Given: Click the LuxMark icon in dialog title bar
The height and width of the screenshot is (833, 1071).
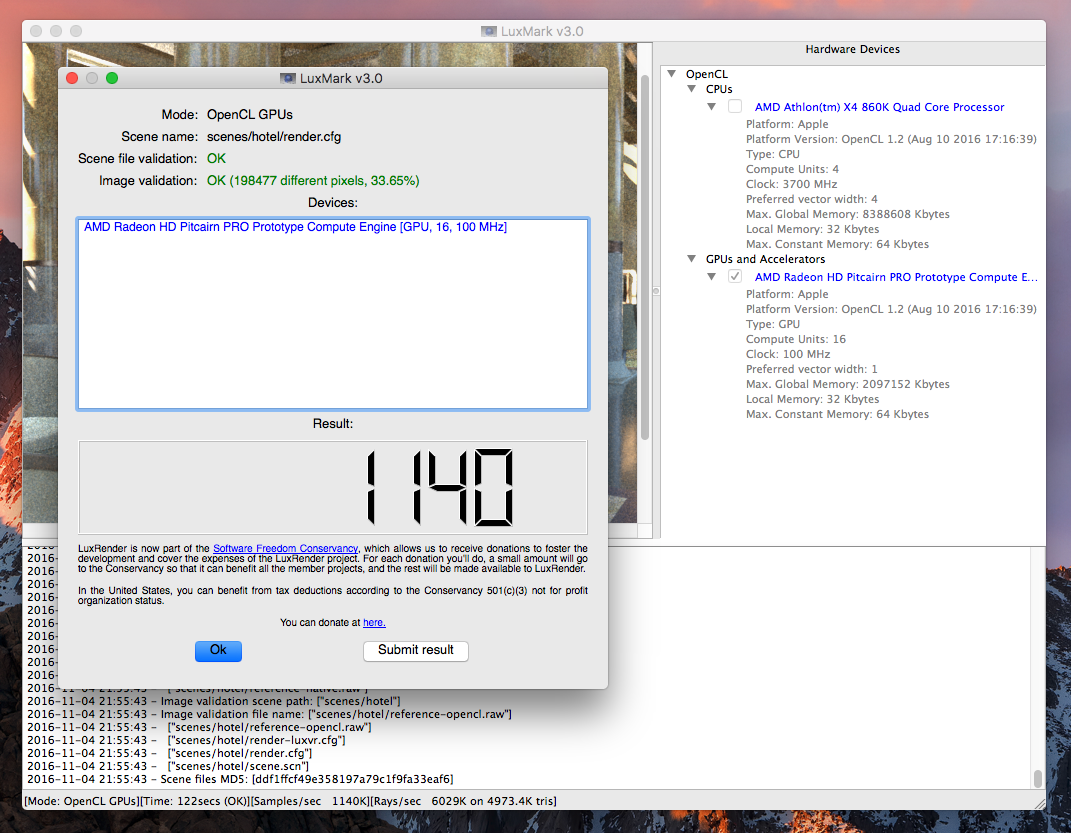Looking at the screenshot, I should click(288, 79).
